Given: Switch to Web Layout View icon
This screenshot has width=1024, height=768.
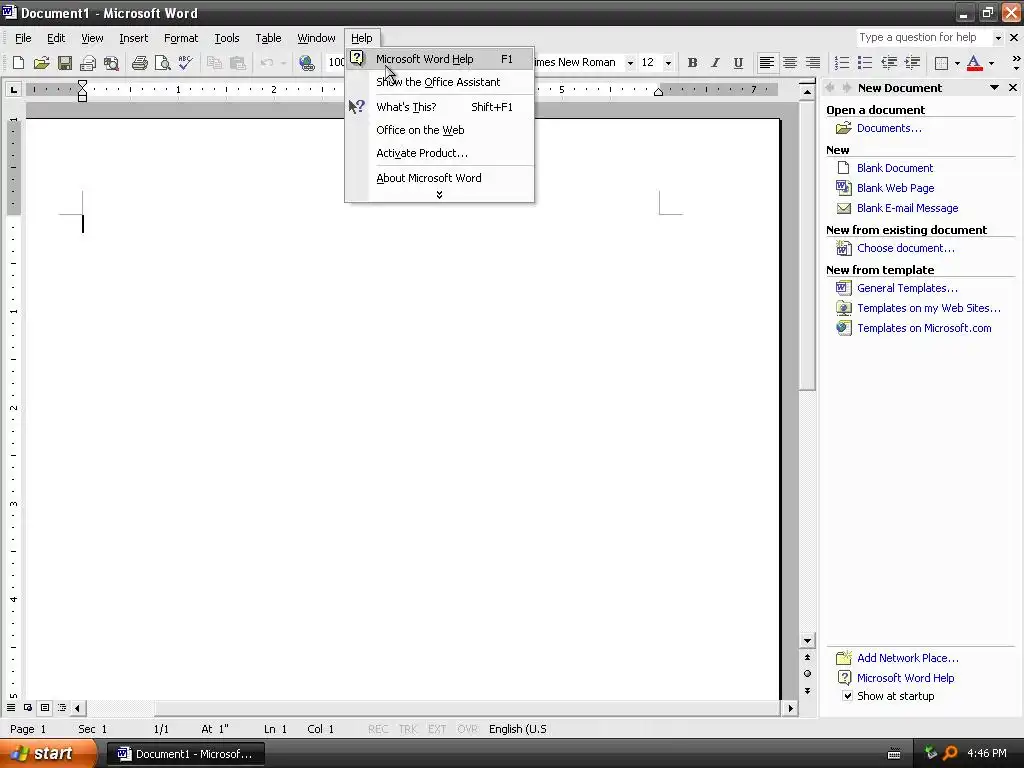Looking at the screenshot, I should (28, 707).
